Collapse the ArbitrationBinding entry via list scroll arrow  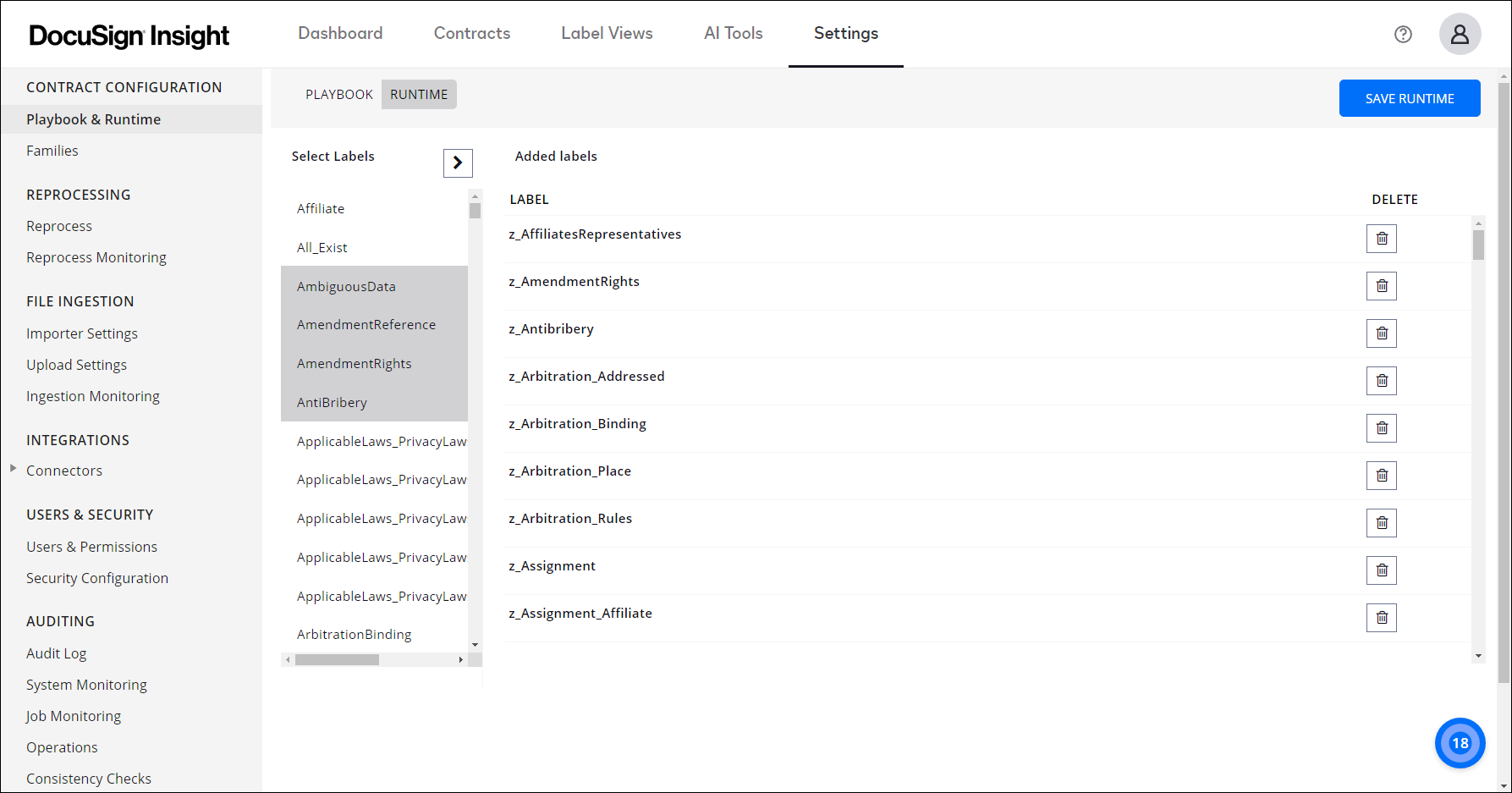pyautogui.click(x=476, y=644)
